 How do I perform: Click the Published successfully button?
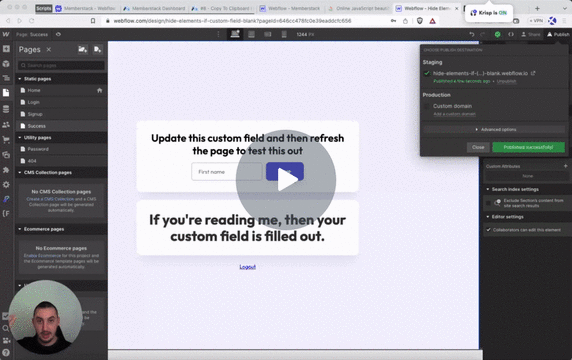click(x=528, y=147)
